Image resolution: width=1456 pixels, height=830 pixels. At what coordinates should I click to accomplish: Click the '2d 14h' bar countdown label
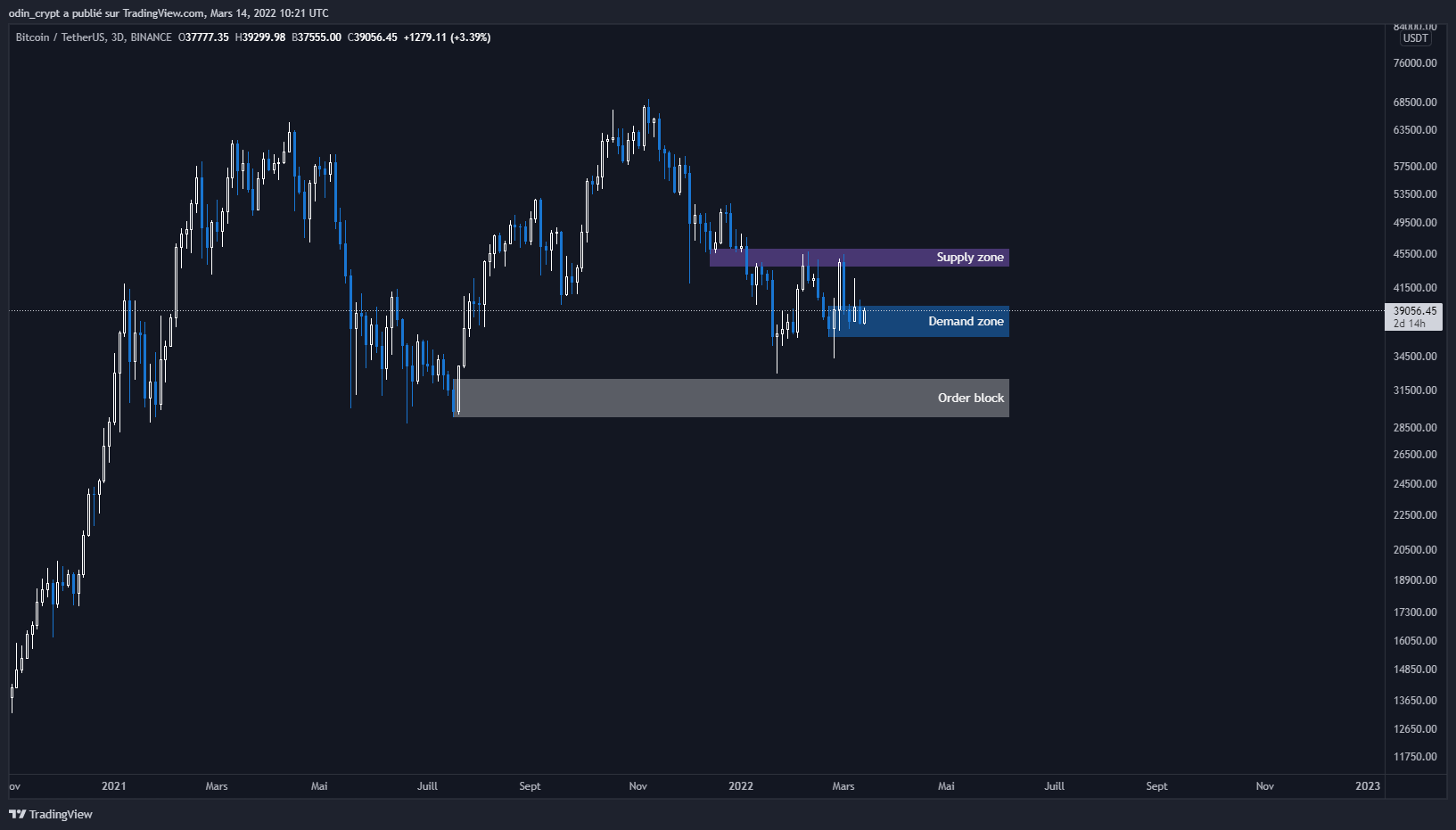pyautogui.click(x=1411, y=324)
